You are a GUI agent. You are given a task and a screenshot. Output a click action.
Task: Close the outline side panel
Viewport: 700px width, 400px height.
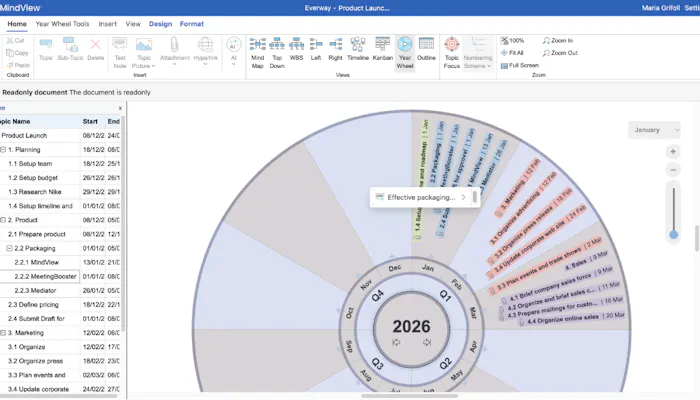tap(120, 108)
